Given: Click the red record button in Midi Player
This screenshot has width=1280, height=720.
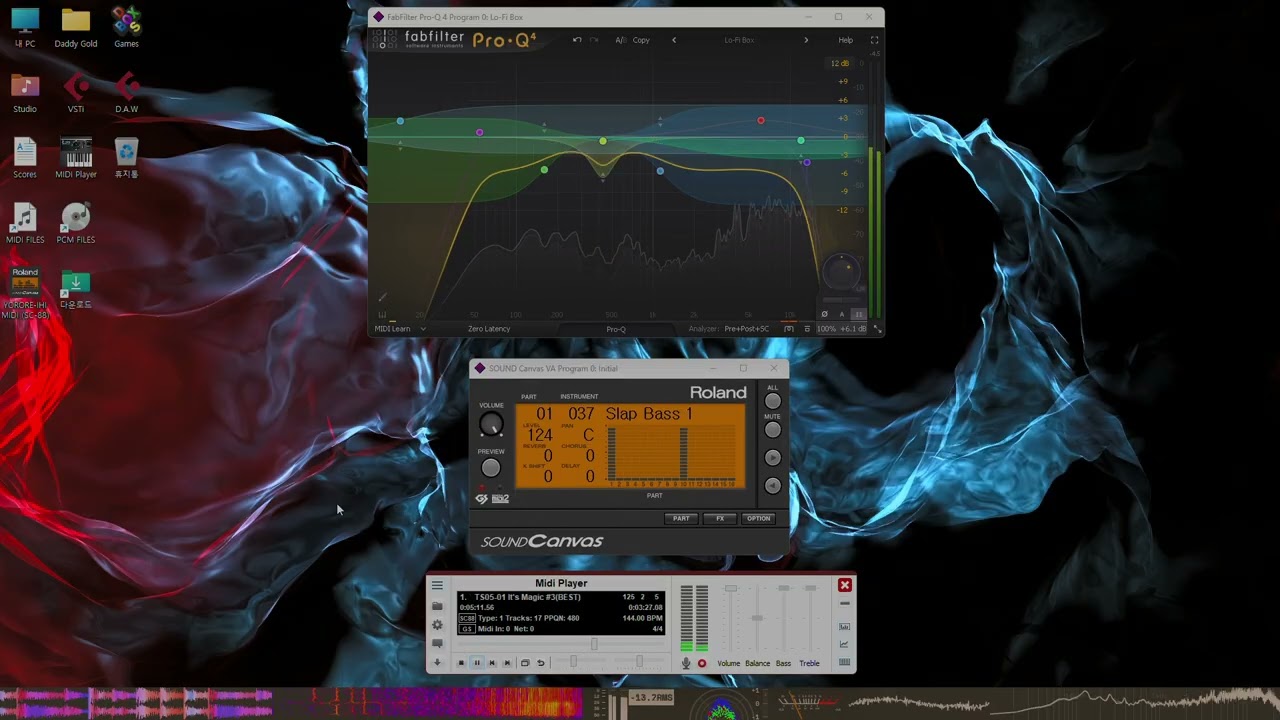Looking at the screenshot, I should (701, 663).
